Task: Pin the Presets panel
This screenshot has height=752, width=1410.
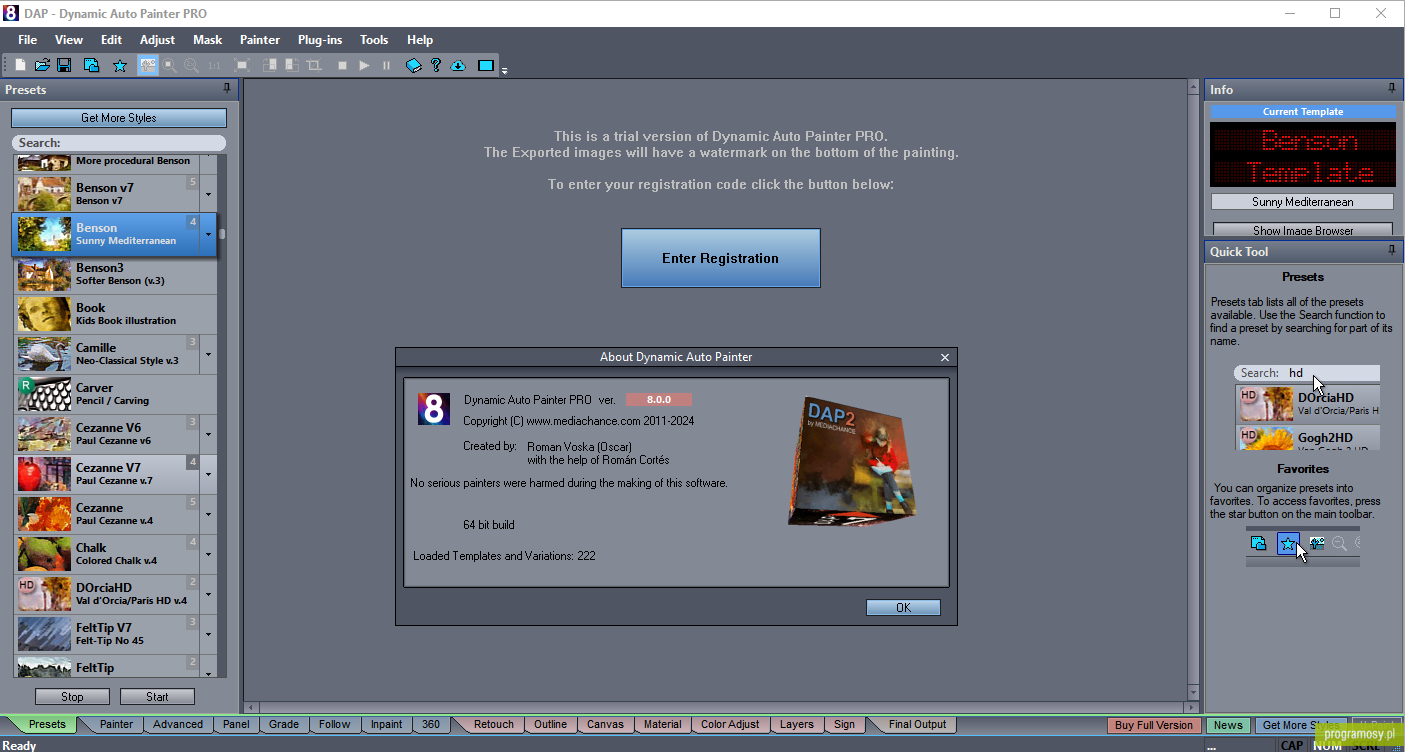Action: click(x=227, y=89)
